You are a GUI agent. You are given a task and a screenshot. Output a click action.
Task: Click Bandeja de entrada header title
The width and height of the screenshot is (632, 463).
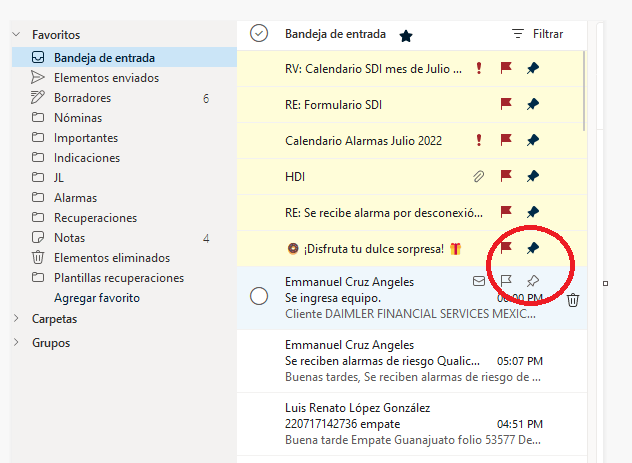(x=335, y=34)
